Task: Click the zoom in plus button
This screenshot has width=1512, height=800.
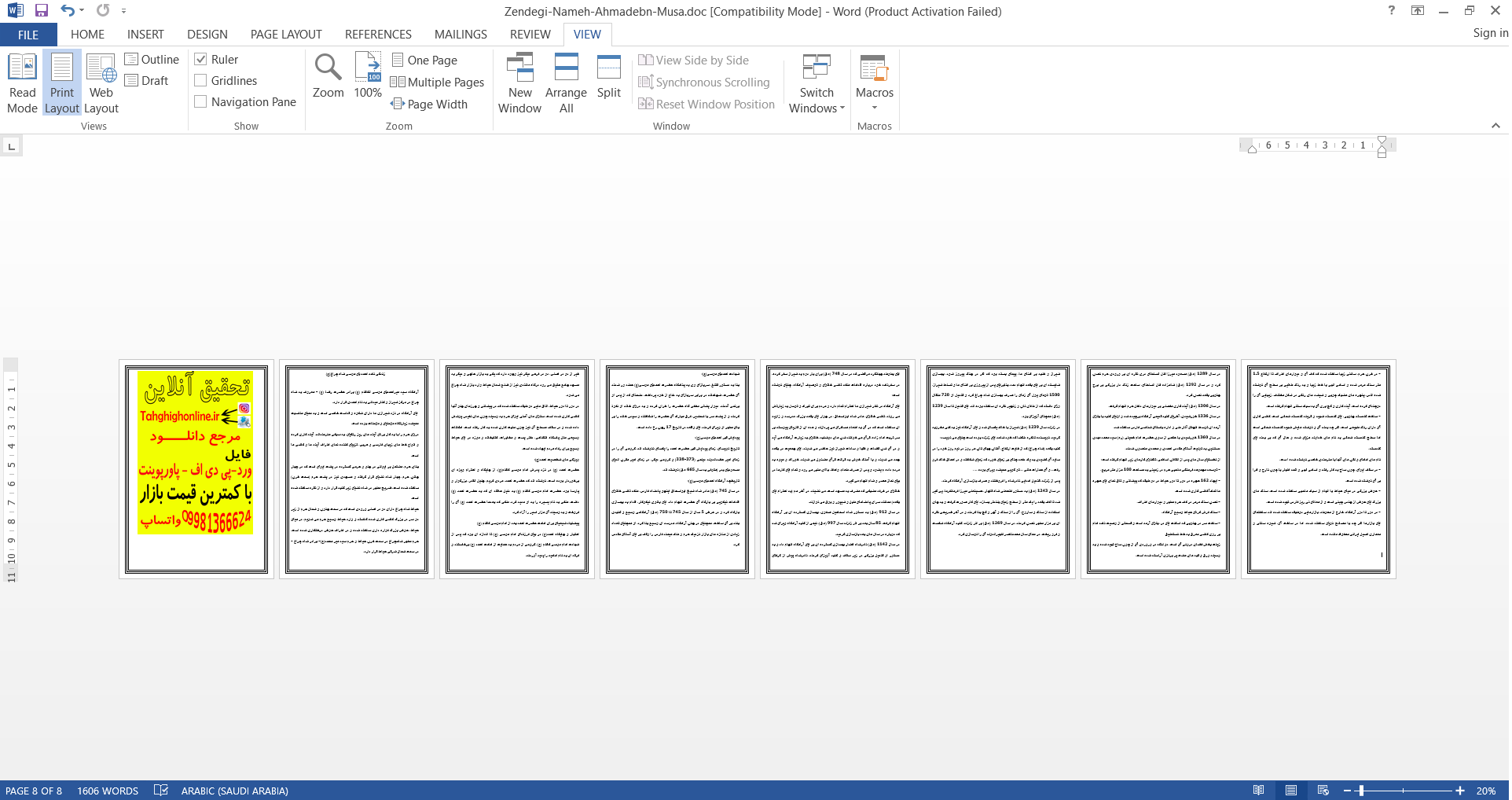Action: pos(1460,791)
